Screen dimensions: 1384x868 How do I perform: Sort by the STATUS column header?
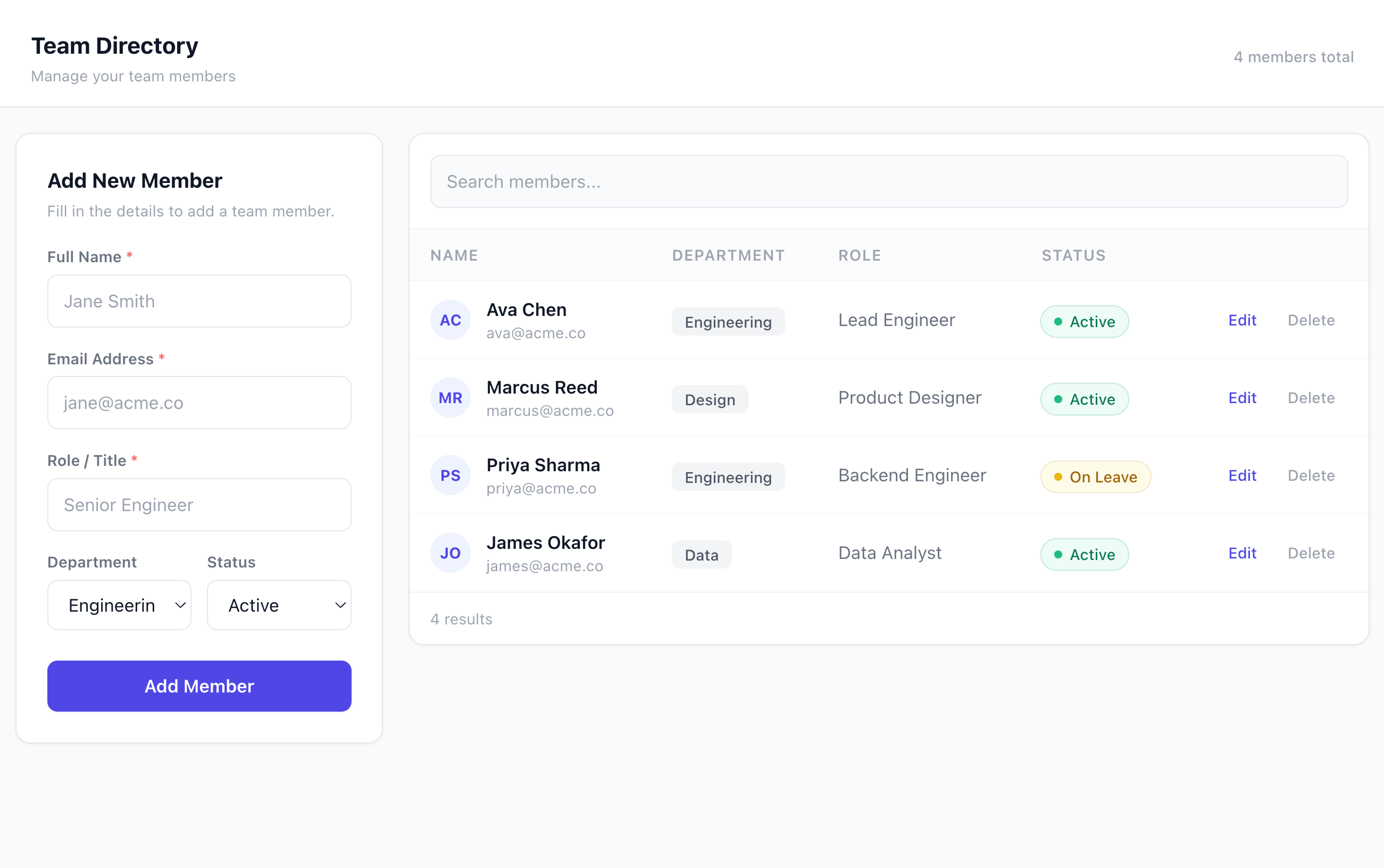click(1073, 255)
